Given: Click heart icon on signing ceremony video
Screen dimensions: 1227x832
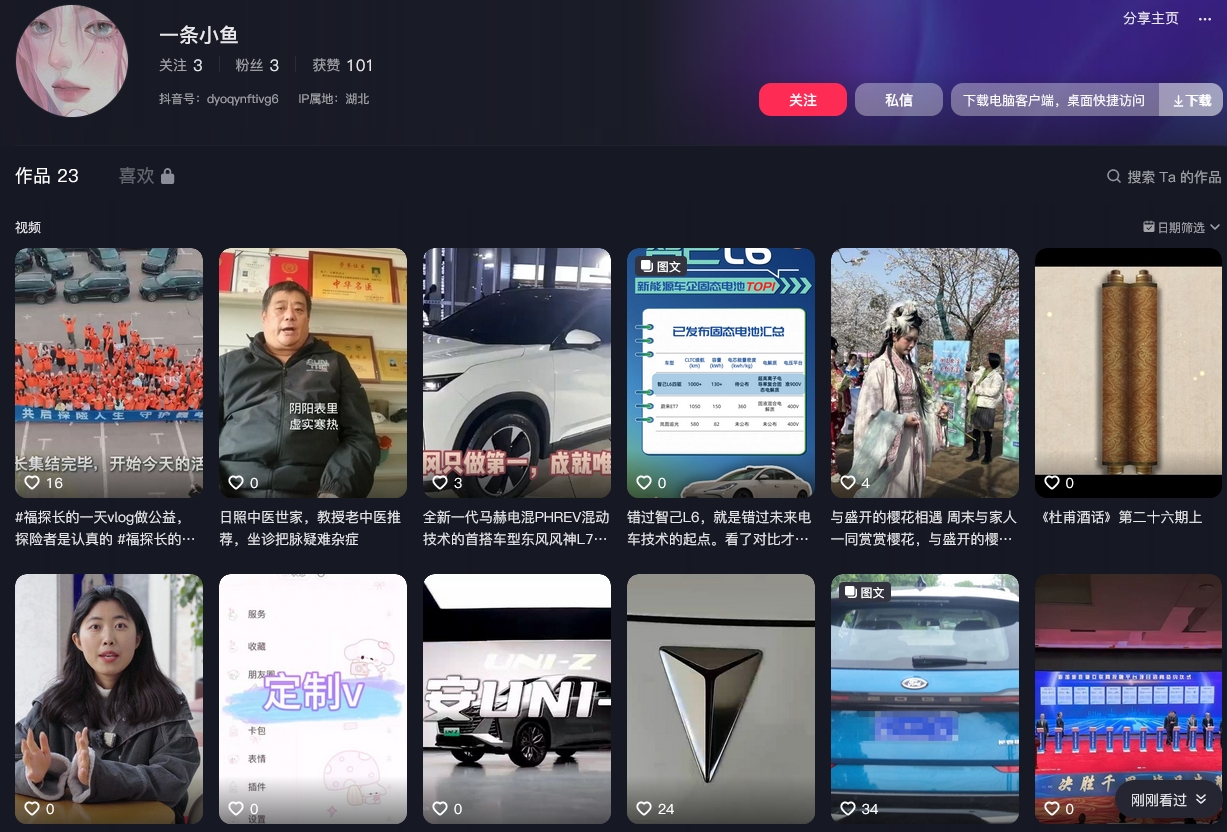Looking at the screenshot, I should [1052, 809].
